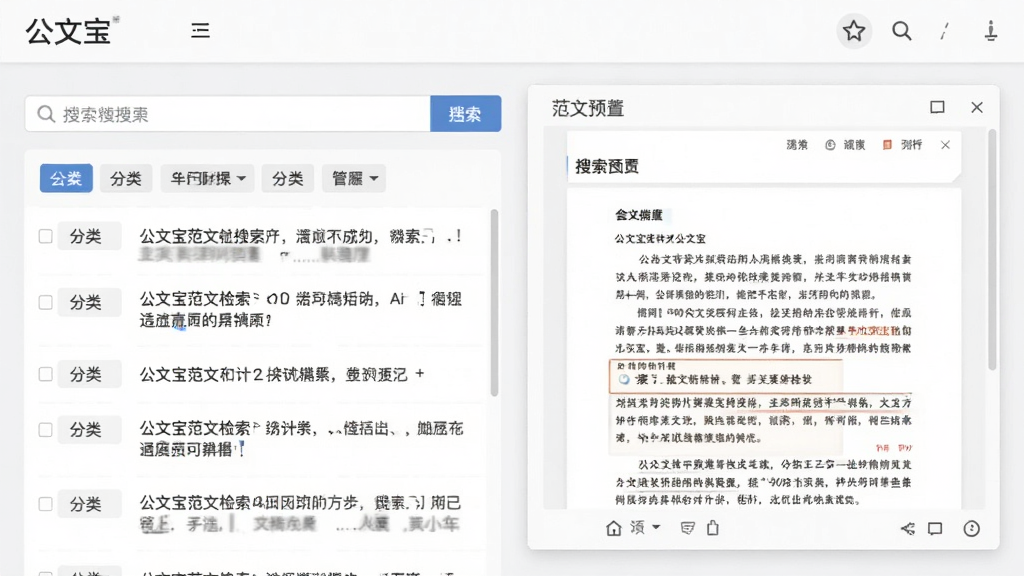This screenshot has height=576, width=1024.
Task: Select the blue highlighted category filter tab
Action: tap(66, 178)
